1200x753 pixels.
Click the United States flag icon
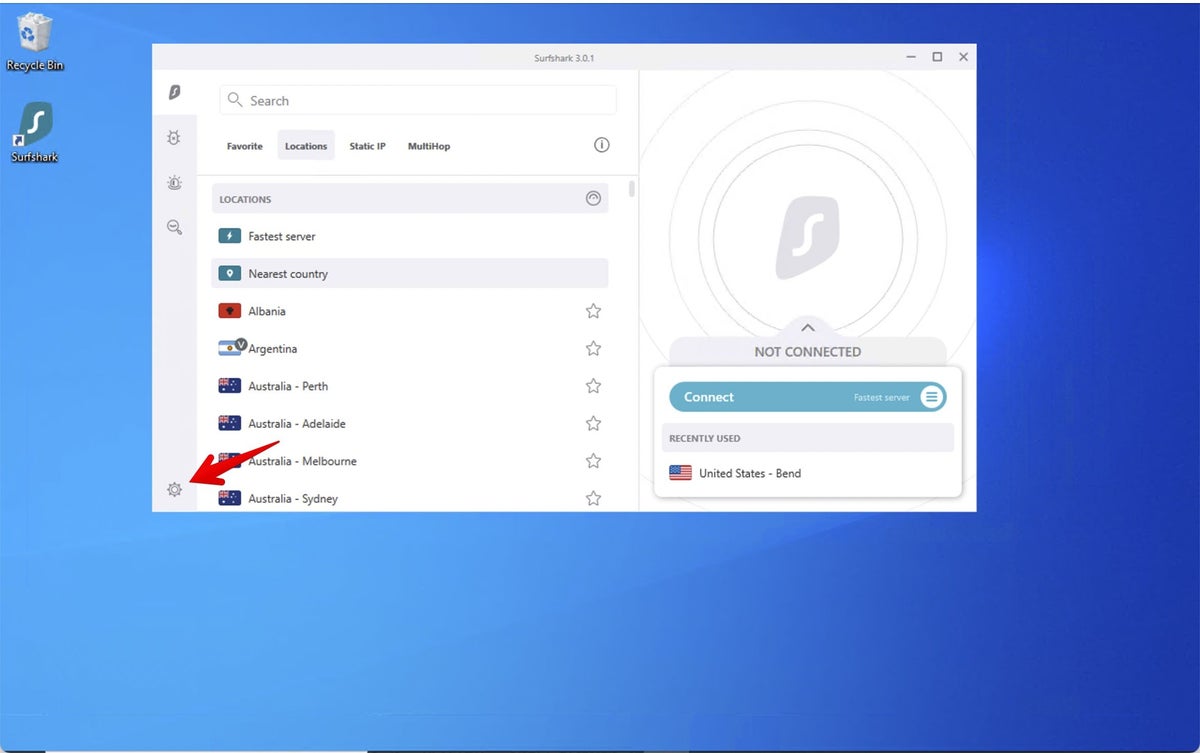[x=681, y=473]
